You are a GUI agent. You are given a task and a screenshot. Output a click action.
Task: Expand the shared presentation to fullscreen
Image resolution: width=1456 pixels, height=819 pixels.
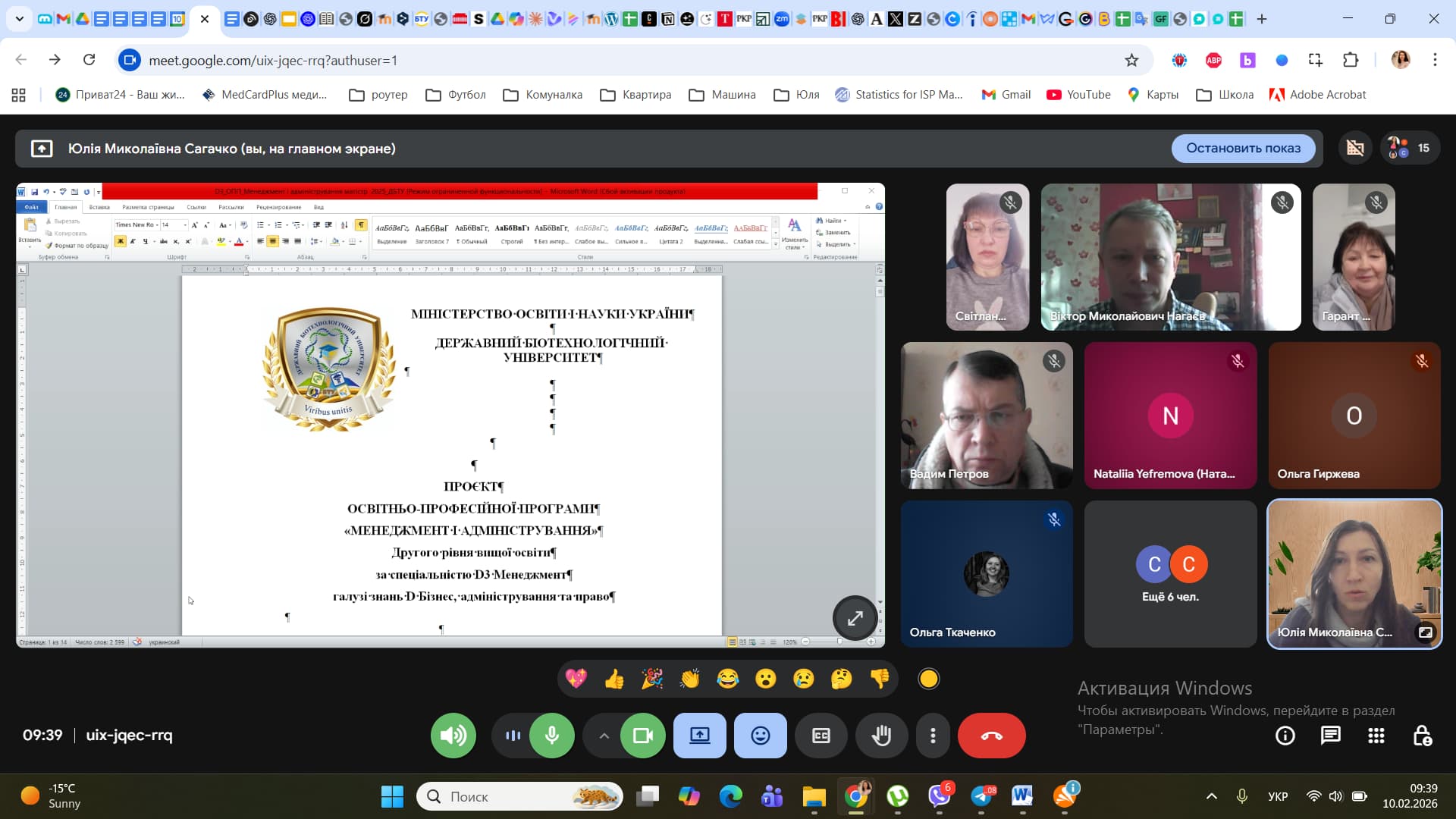pyautogui.click(x=855, y=618)
